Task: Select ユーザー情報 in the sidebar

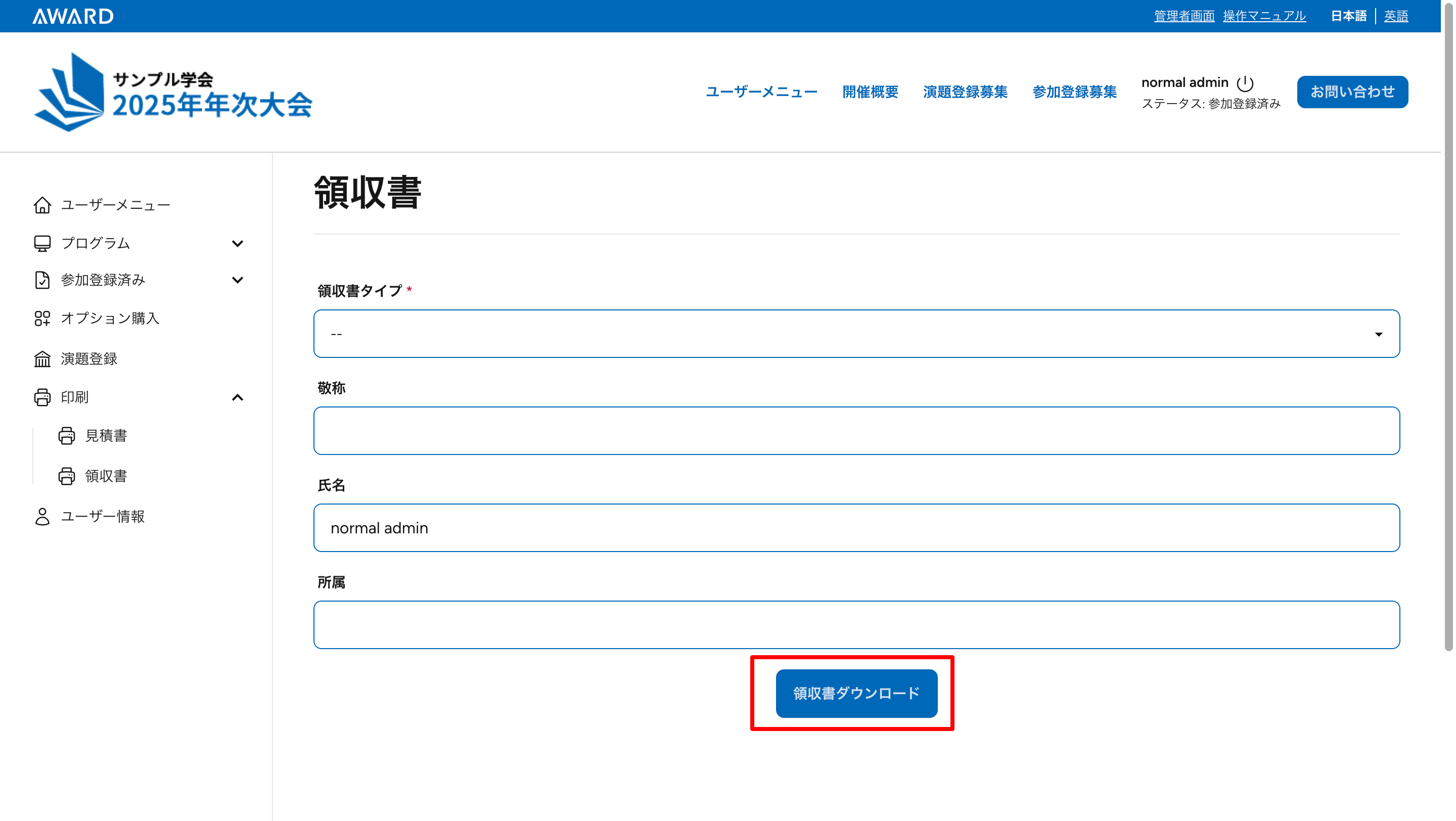Action: pyautogui.click(x=102, y=517)
